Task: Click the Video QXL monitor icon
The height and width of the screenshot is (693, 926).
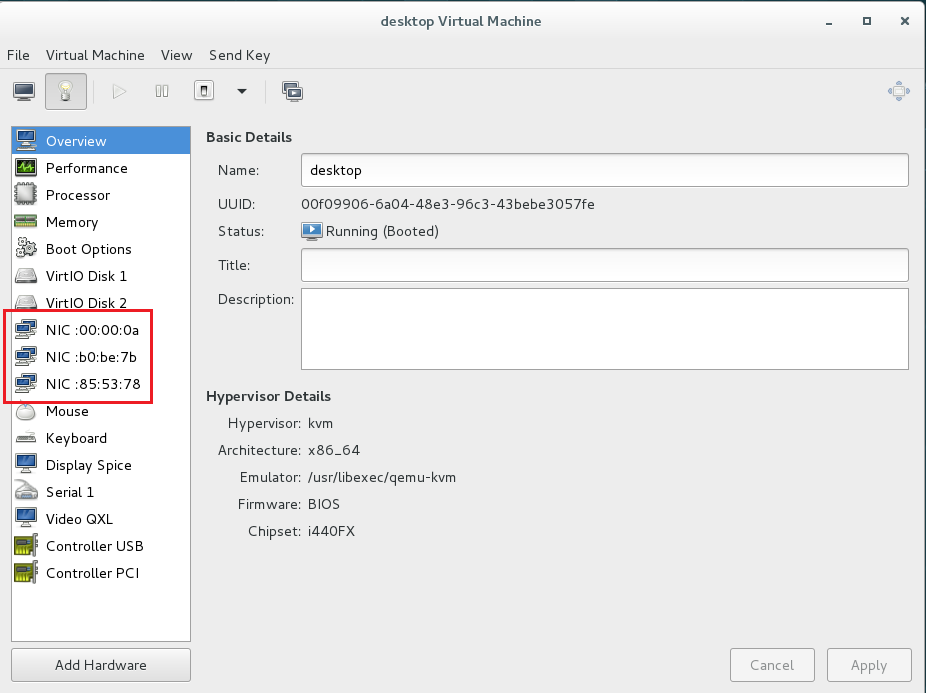Action: point(26,518)
